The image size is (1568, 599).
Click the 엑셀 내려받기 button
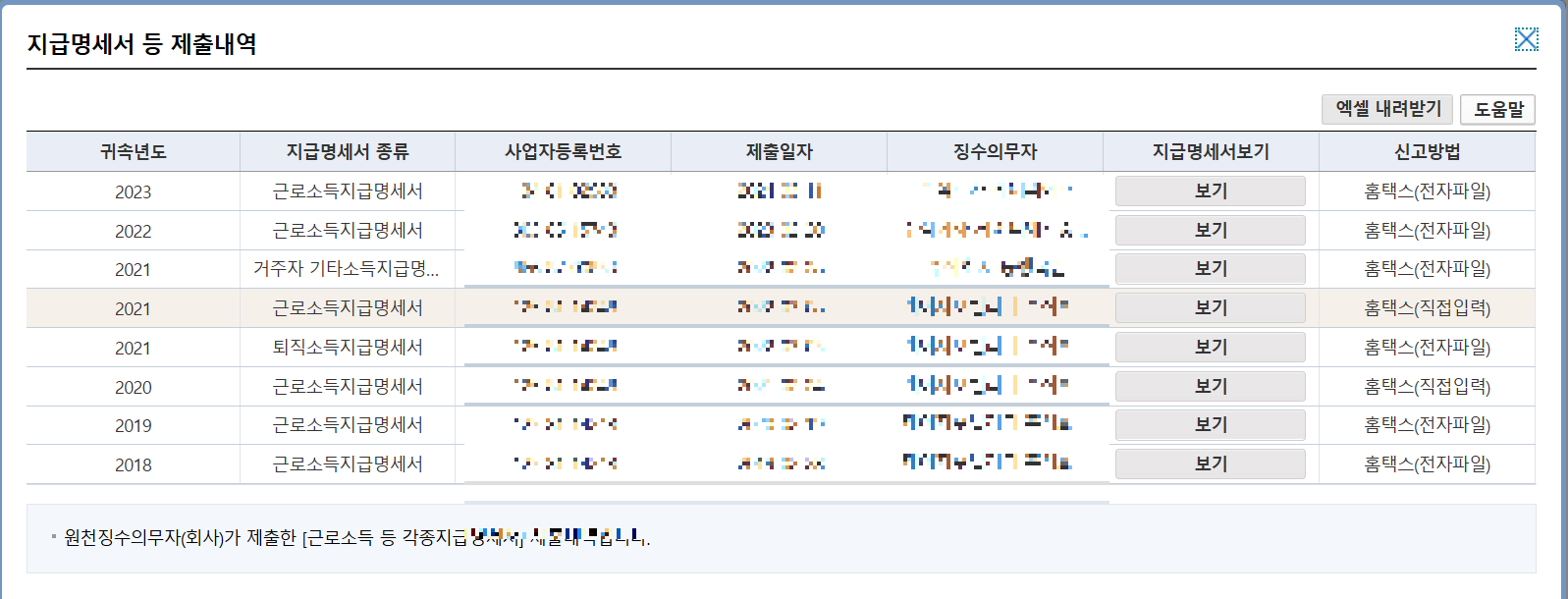(x=1387, y=109)
